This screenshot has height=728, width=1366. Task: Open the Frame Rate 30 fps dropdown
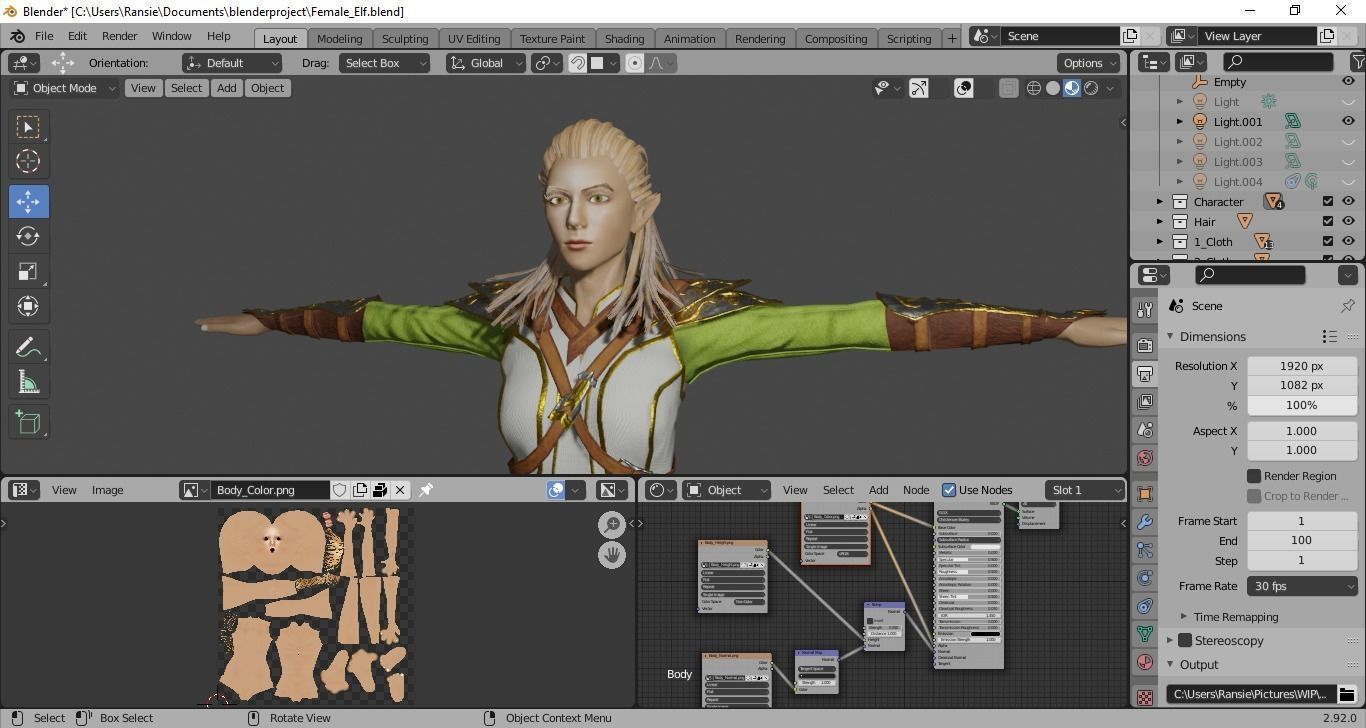click(1303, 586)
